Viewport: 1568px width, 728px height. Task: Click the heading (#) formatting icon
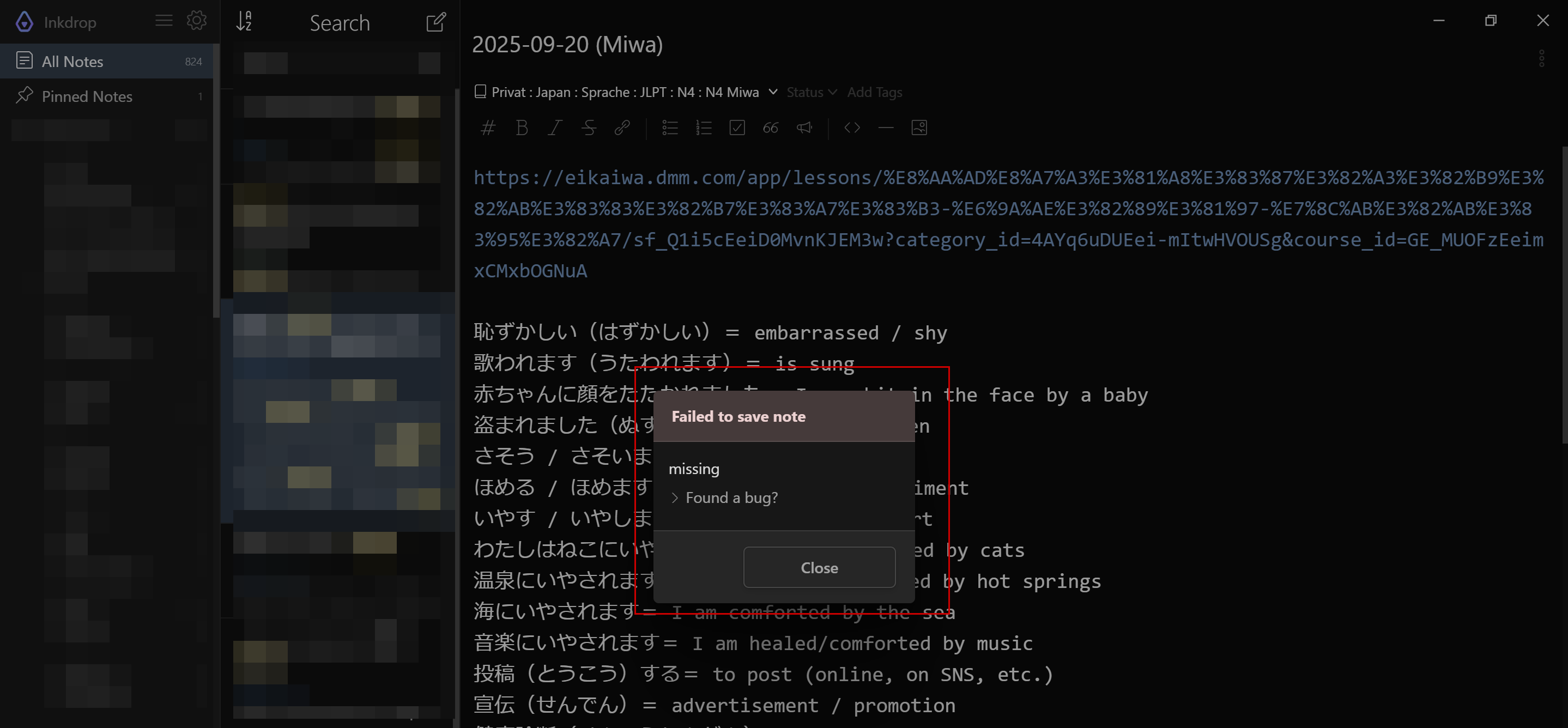coord(488,128)
